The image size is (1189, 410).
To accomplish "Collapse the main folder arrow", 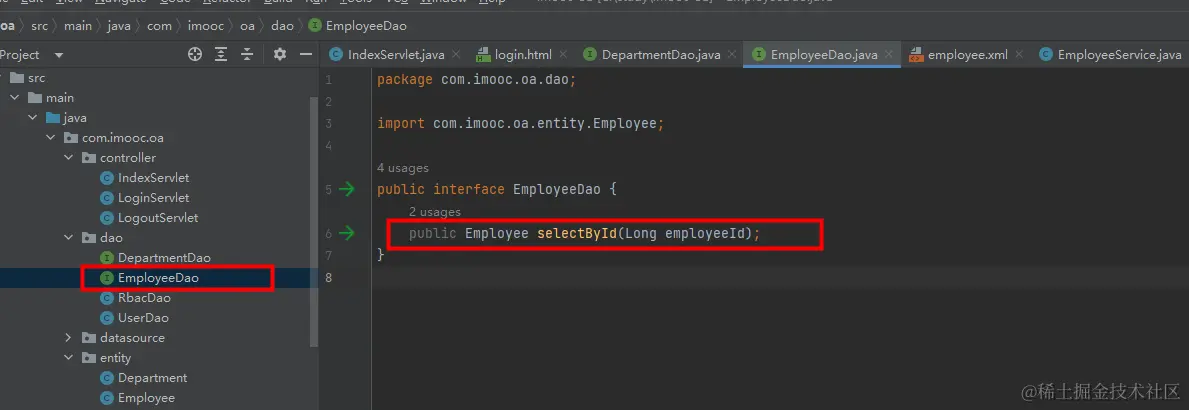I will click(x=14, y=98).
